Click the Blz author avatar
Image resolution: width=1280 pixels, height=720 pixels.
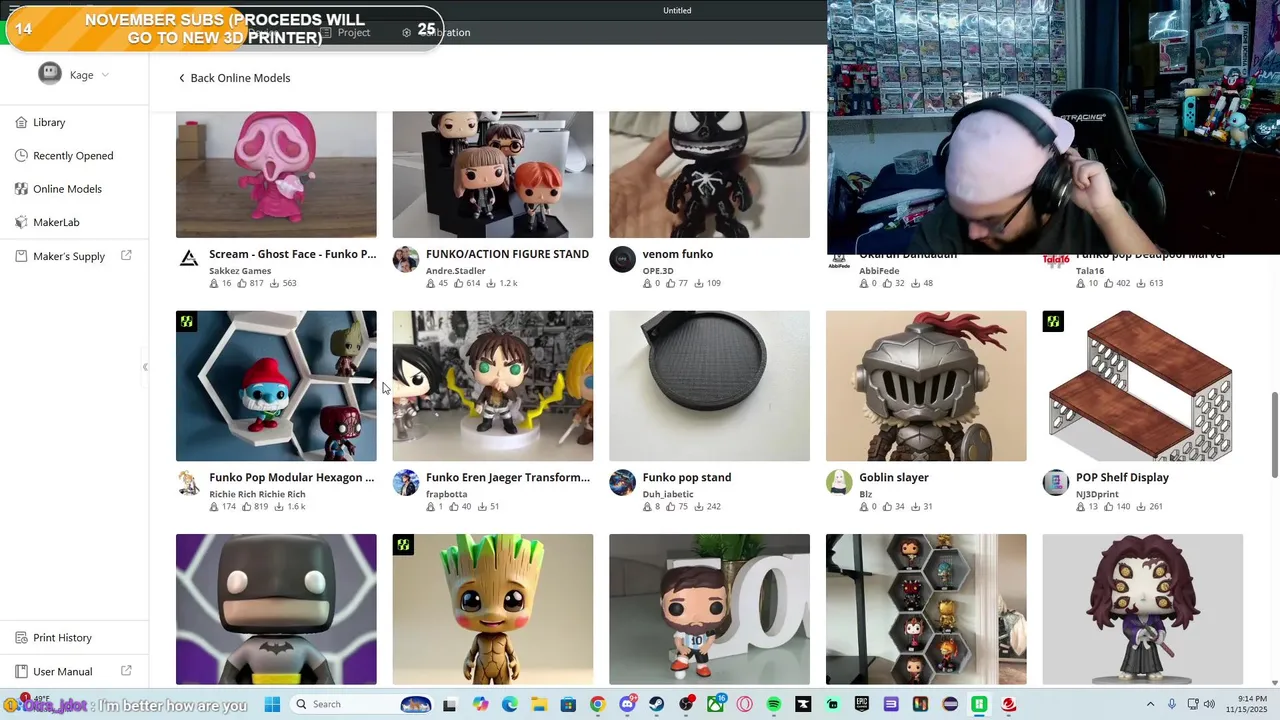coord(839,483)
